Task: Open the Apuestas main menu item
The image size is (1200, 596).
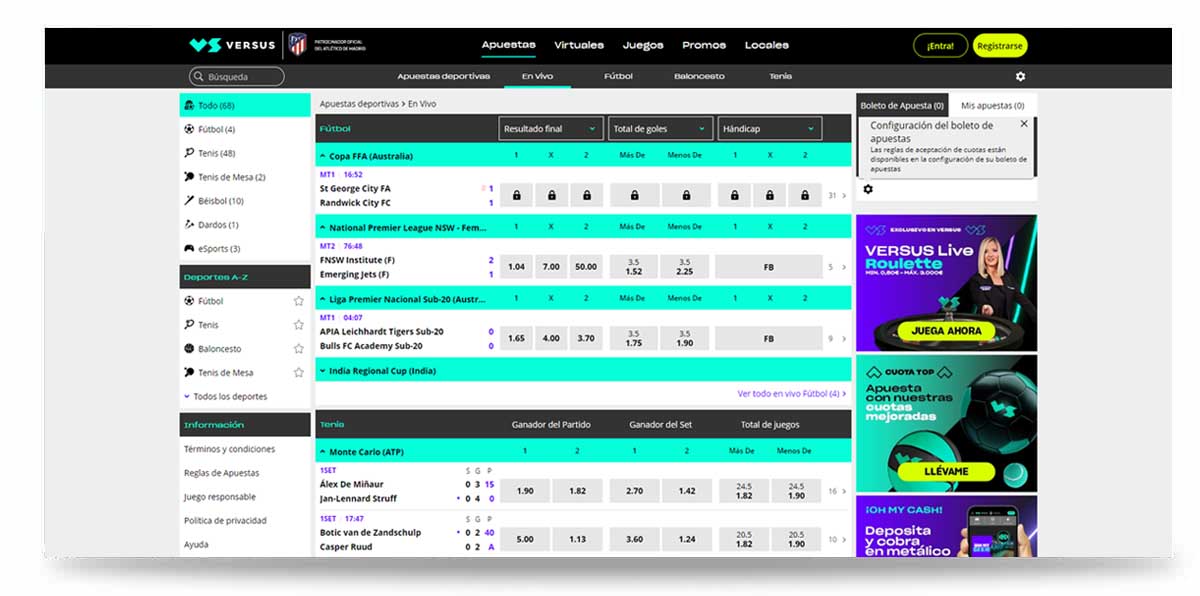Action: 508,45
